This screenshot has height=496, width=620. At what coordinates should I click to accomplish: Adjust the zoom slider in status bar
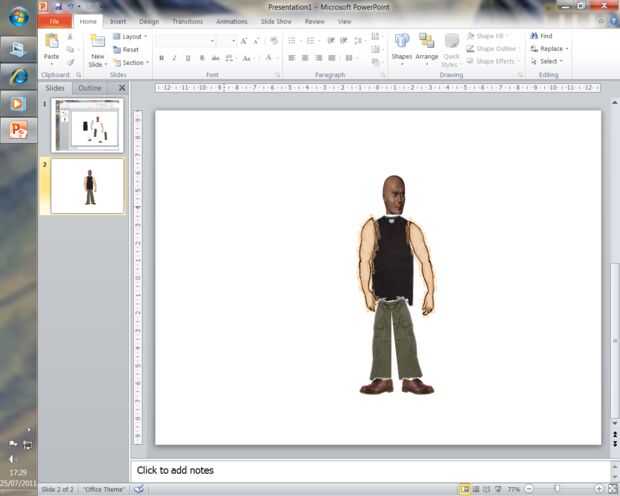coord(556,488)
